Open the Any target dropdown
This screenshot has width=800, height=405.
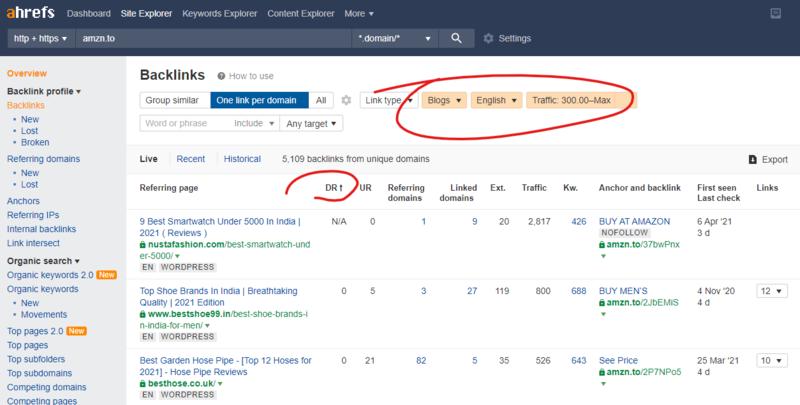click(311, 123)
